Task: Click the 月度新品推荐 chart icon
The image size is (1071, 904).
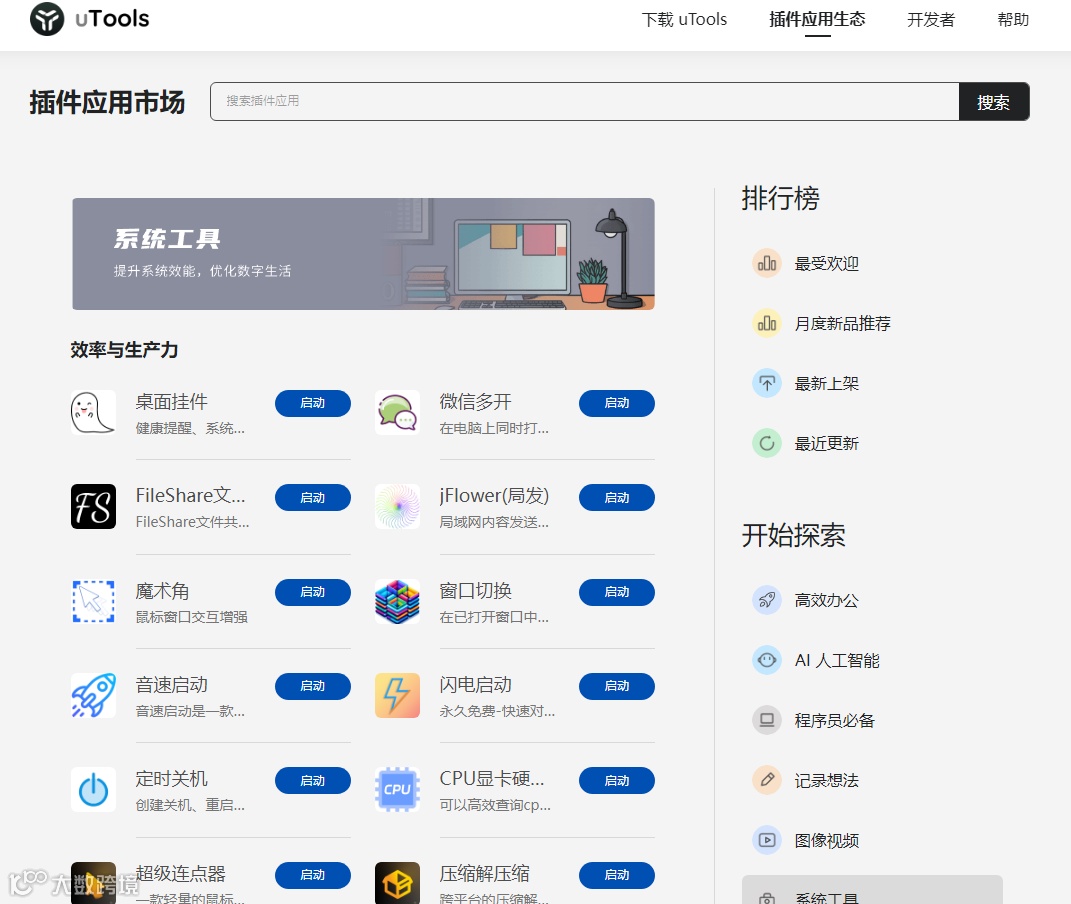Action: tap(767, 323)
